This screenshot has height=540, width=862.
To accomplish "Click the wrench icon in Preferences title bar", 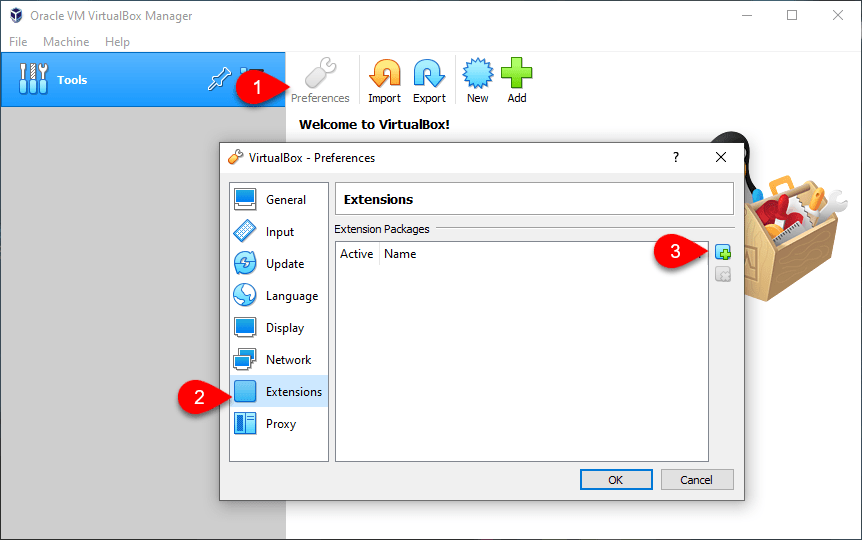I will (235, 157).
